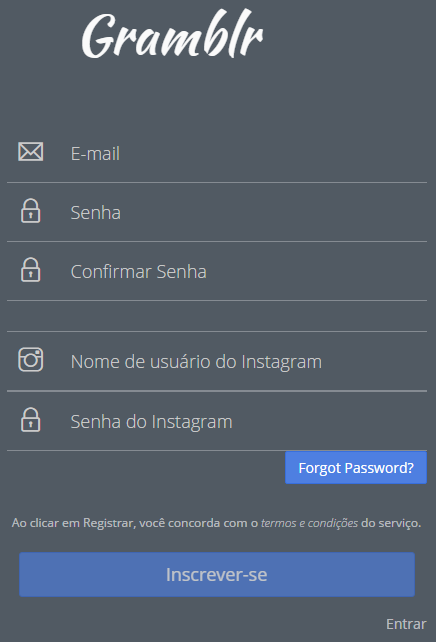Click the letter G in the Gramblr logo

click(96, 36)
